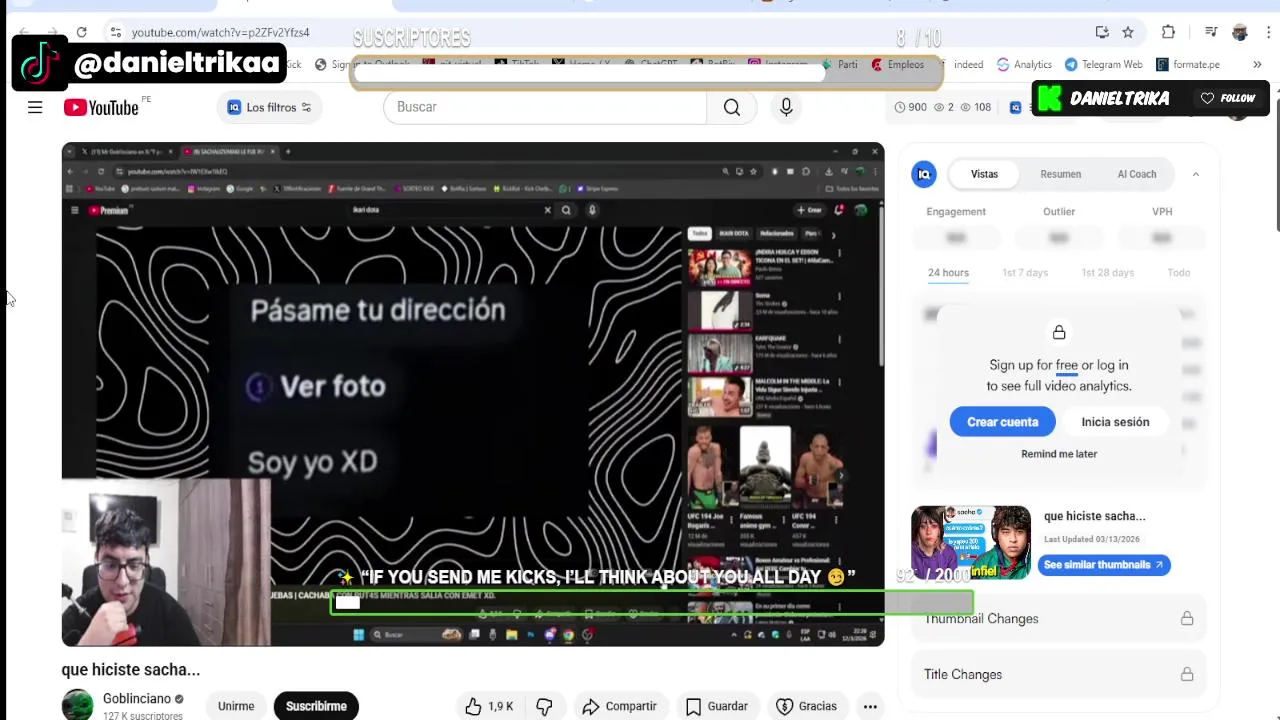
Task: Click the install app icon in the address bar
Action: [x=1102, y=32]
